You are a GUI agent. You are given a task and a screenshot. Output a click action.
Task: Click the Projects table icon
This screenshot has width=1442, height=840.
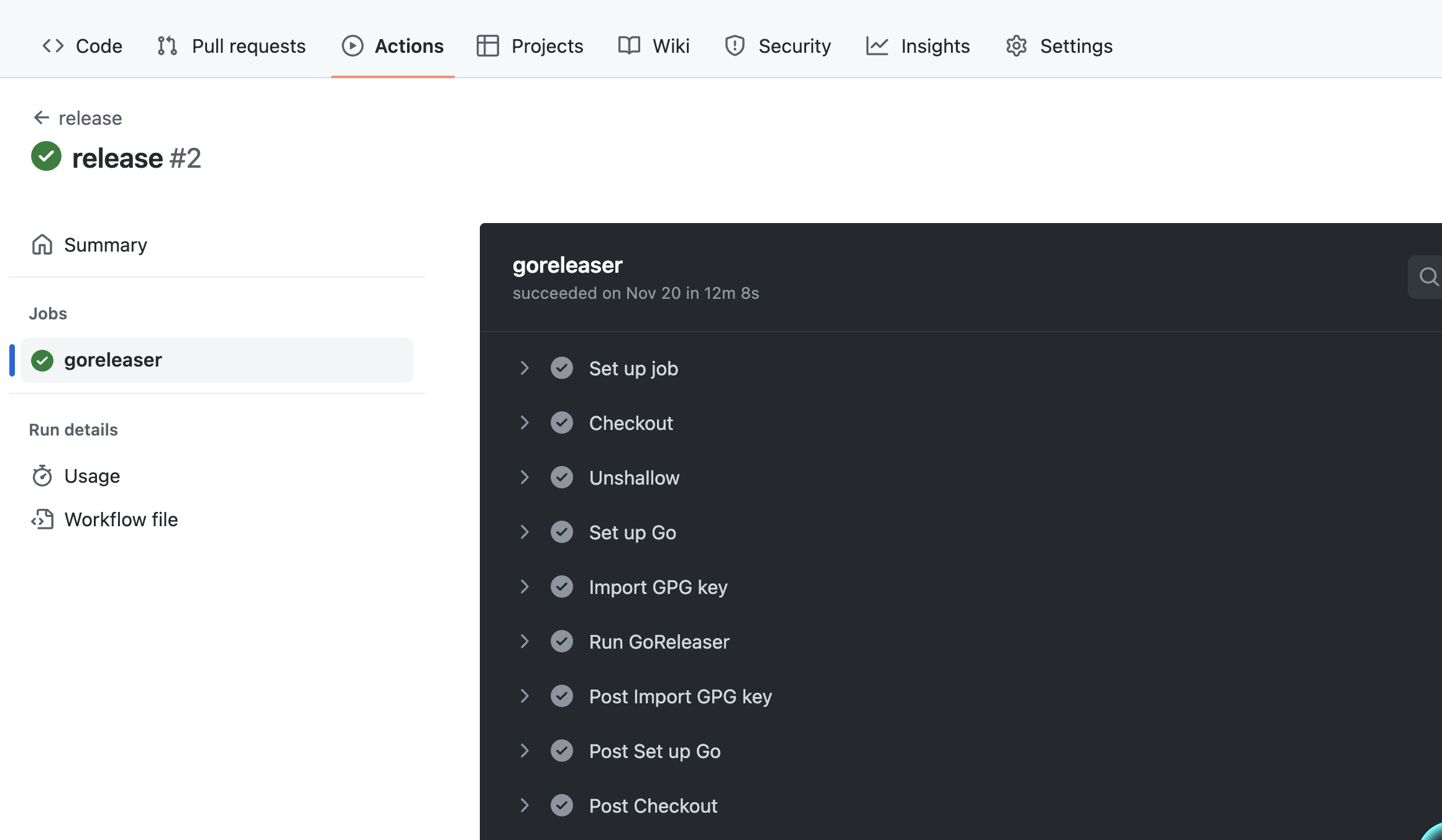tap(488, 46)
